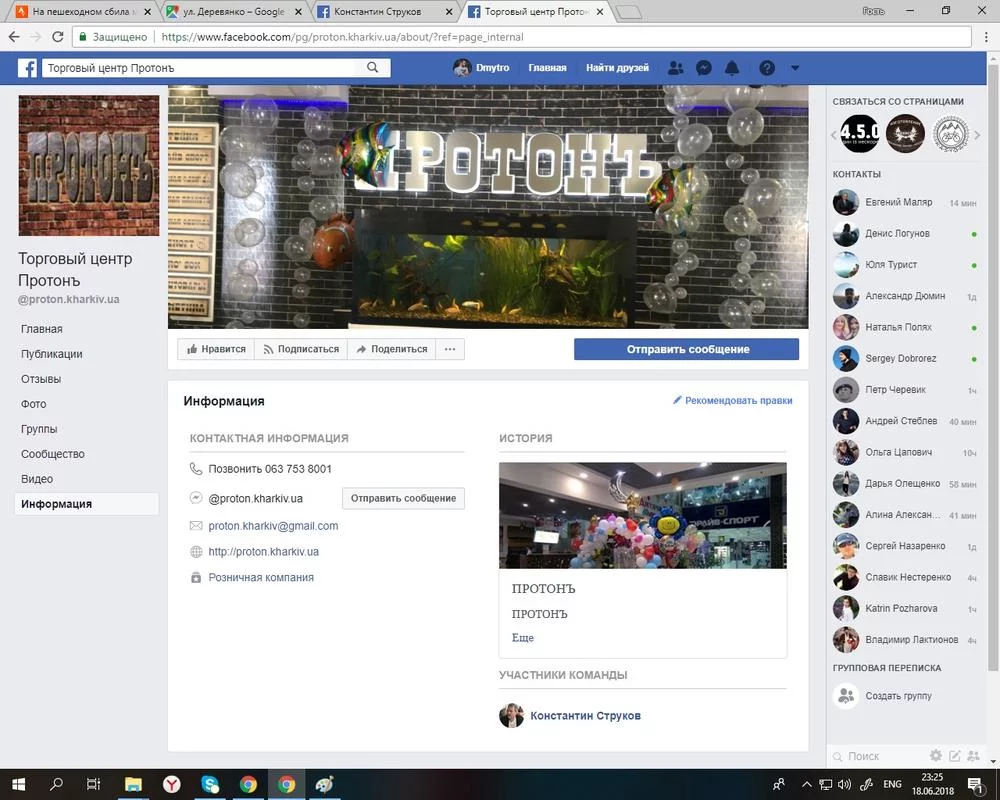This screenshot has height=800, width=1000.
Task: Open chat with Юля Турист
Action: tap(905, 265)
